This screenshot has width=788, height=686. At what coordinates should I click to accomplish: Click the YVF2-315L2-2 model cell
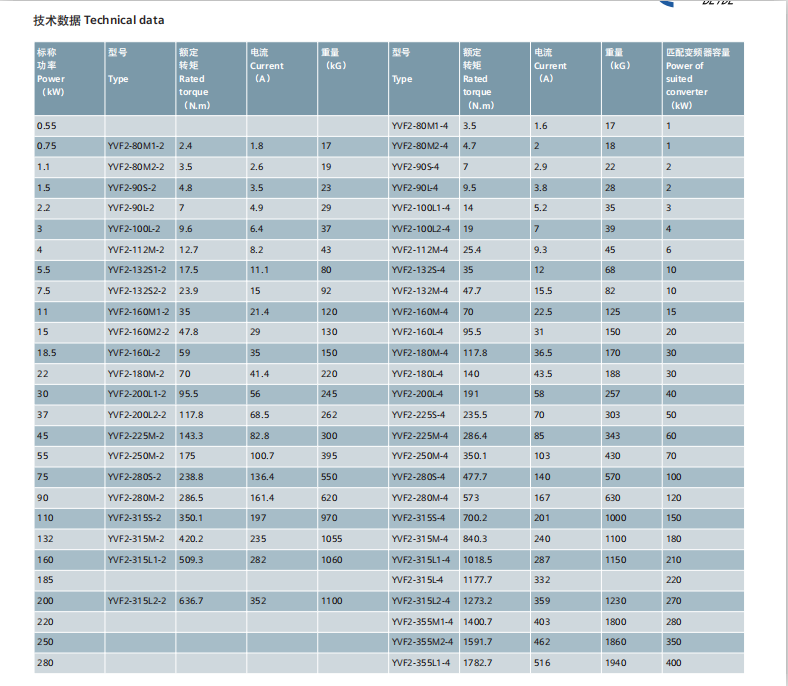tap(138, 600)
